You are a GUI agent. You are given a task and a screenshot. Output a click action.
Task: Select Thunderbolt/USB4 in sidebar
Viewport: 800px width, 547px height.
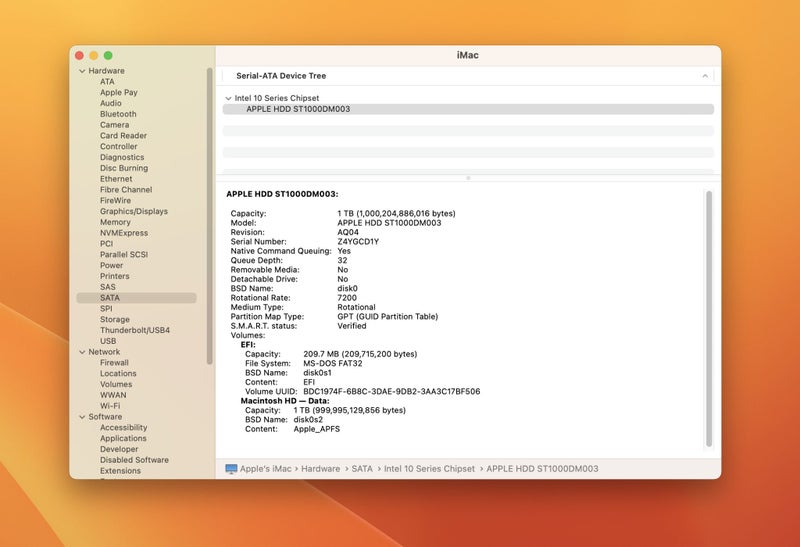135,330
